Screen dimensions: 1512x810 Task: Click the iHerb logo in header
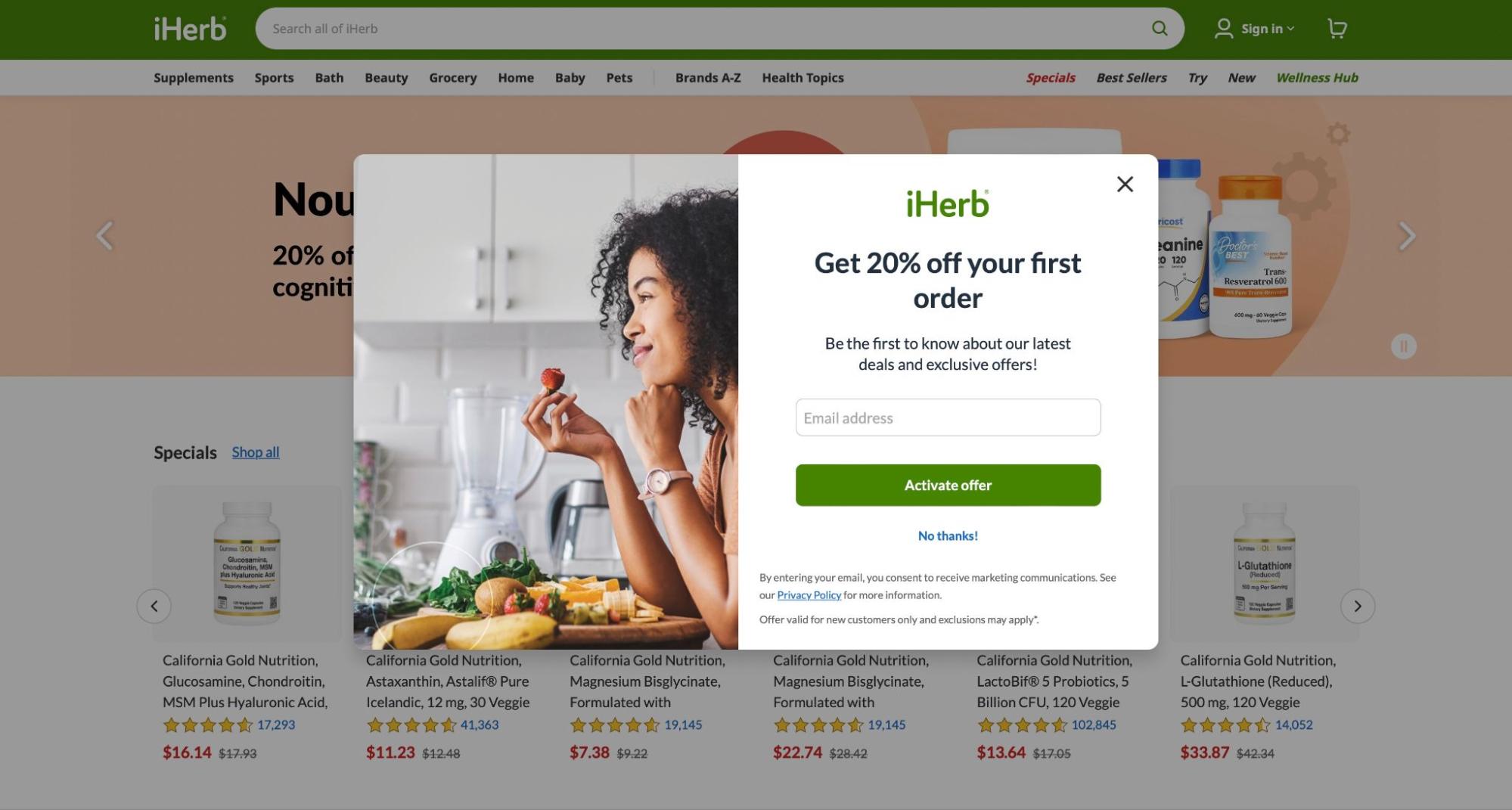[190, 29]
